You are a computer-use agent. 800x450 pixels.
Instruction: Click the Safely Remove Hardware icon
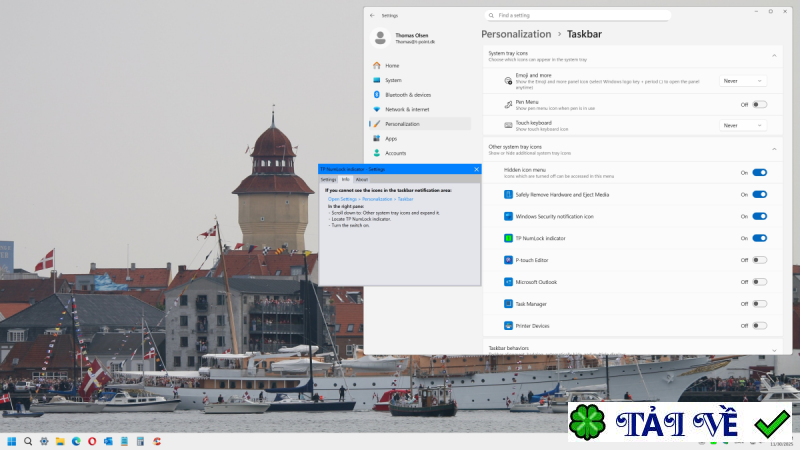click(508, 194)
